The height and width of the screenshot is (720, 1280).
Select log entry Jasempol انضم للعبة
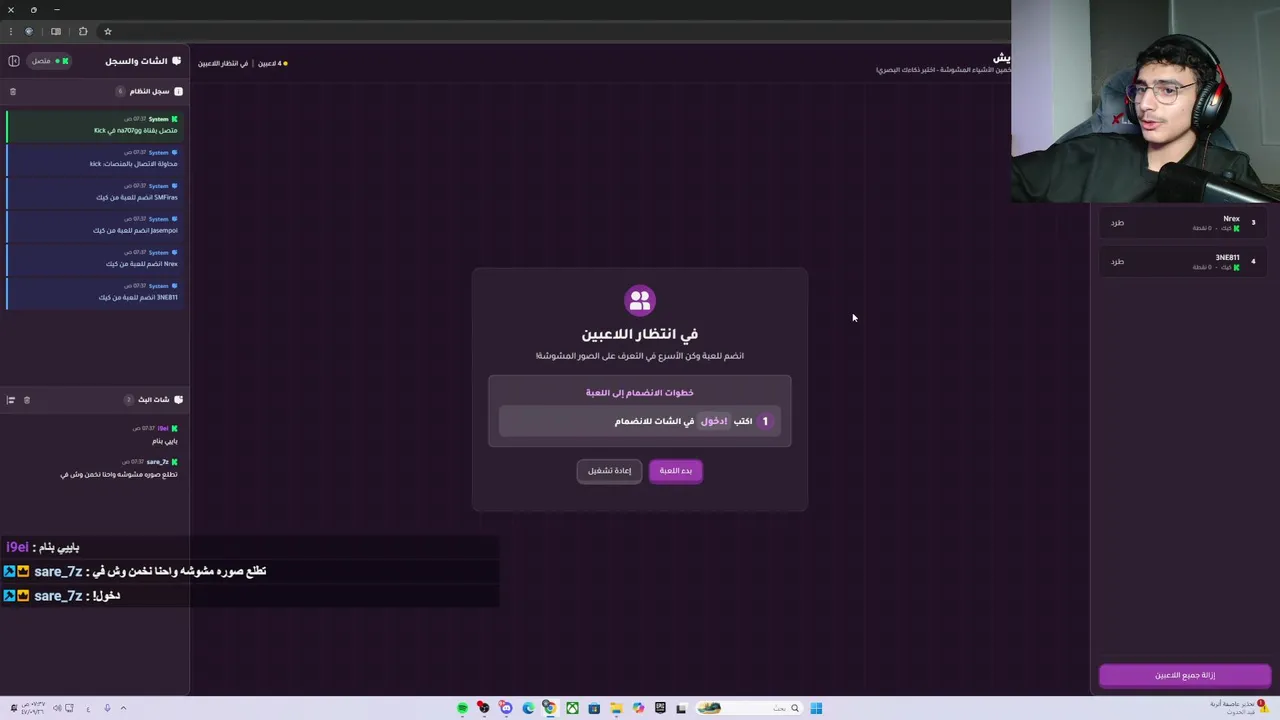coord(94,225)
